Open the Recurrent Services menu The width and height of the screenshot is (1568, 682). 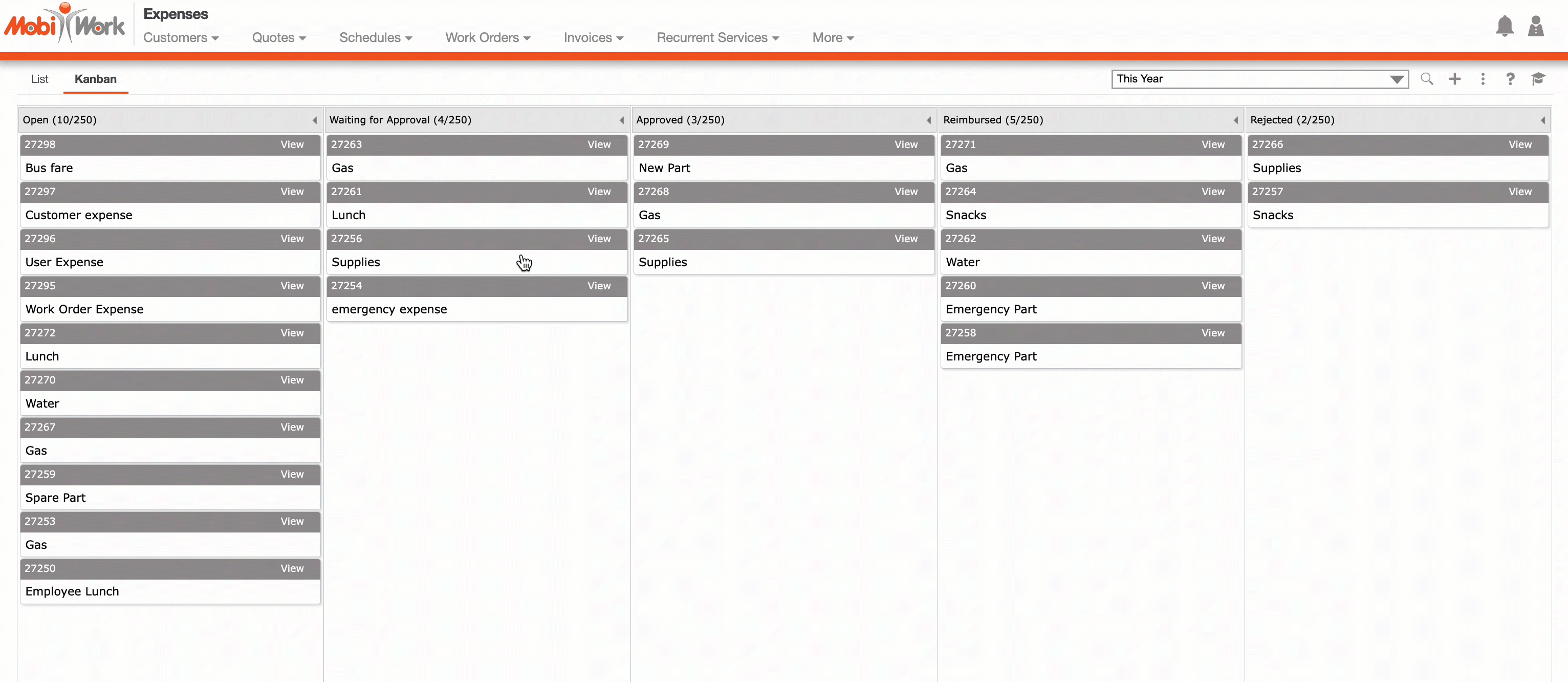pos(717,38)
